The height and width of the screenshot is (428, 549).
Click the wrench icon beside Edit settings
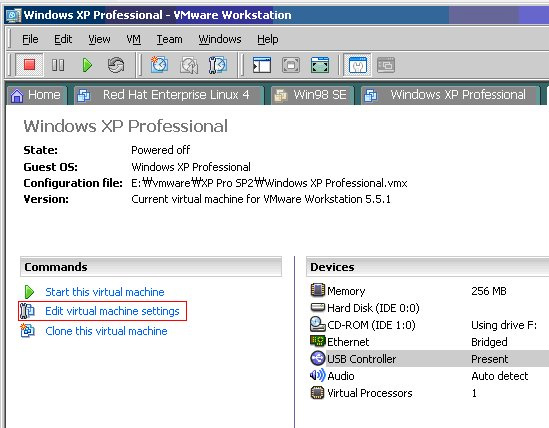(x=27, y=311)
